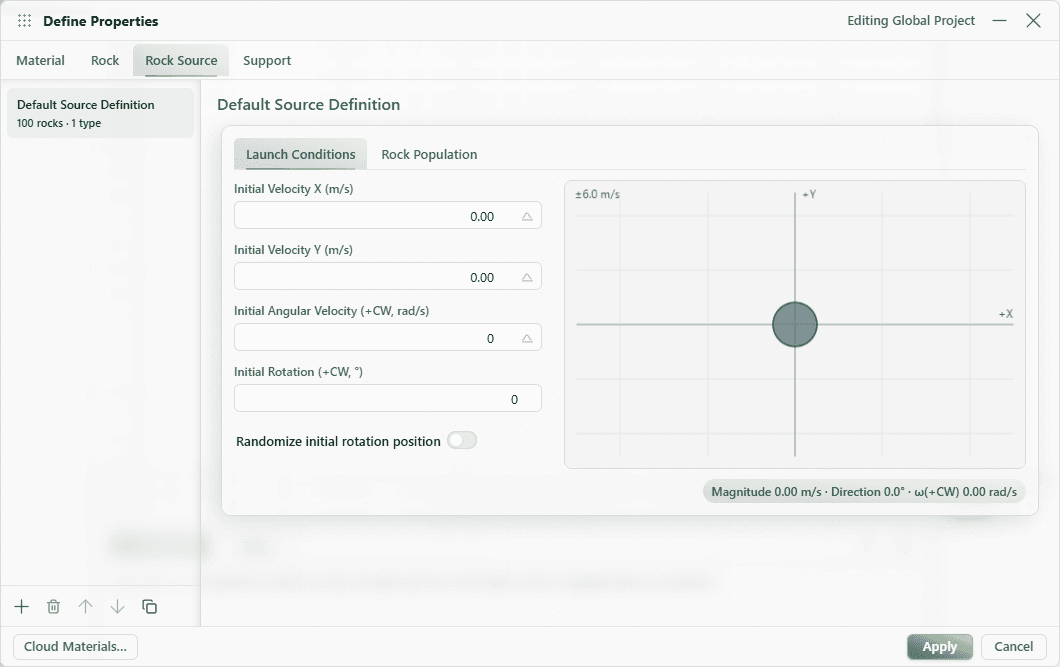
Task: Select the Launch Conditions tab
Action: coord(301,154)
